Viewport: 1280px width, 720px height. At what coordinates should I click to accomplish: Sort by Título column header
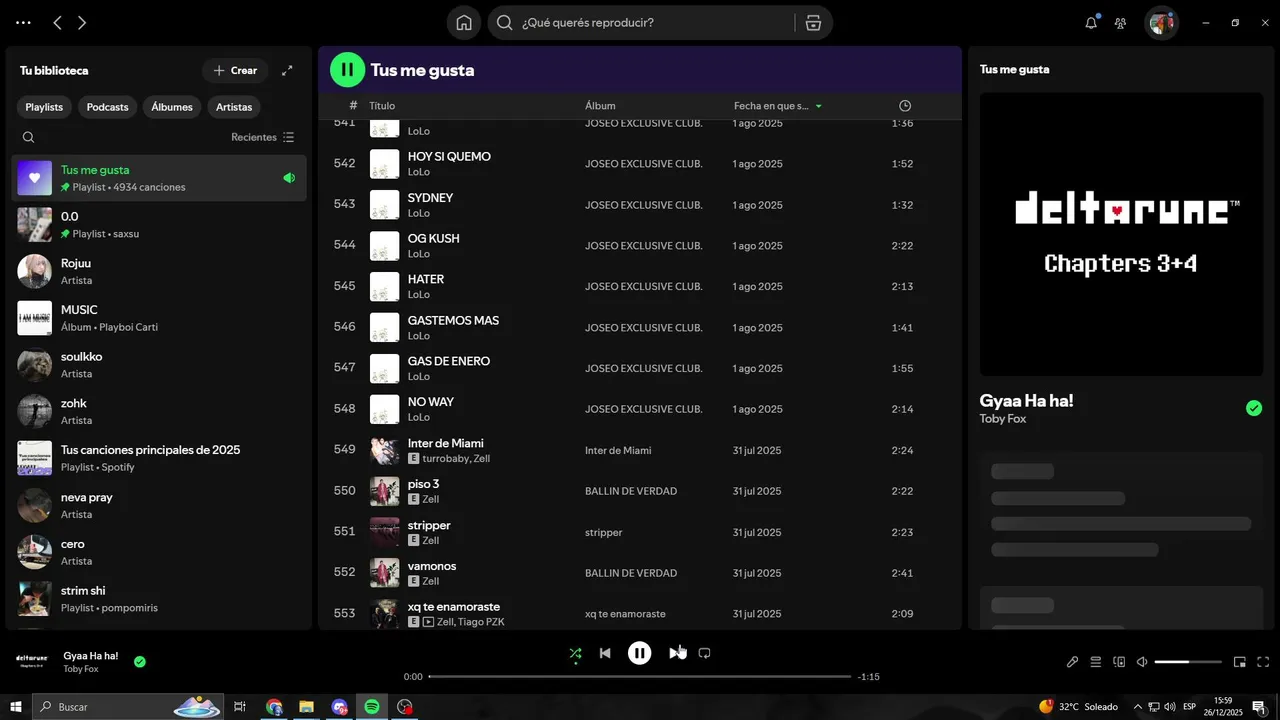382,106
